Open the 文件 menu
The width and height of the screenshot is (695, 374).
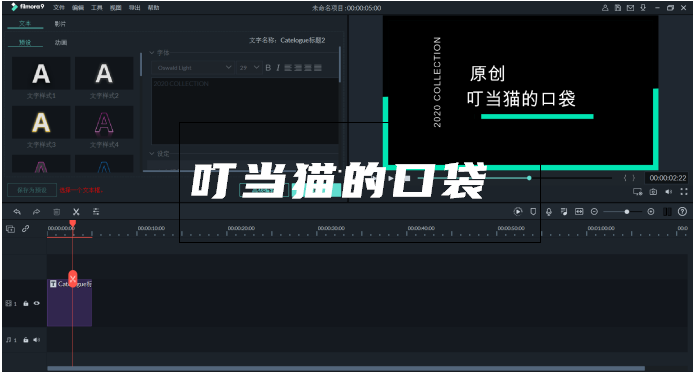pyautogui.click(x=59, y=8)
